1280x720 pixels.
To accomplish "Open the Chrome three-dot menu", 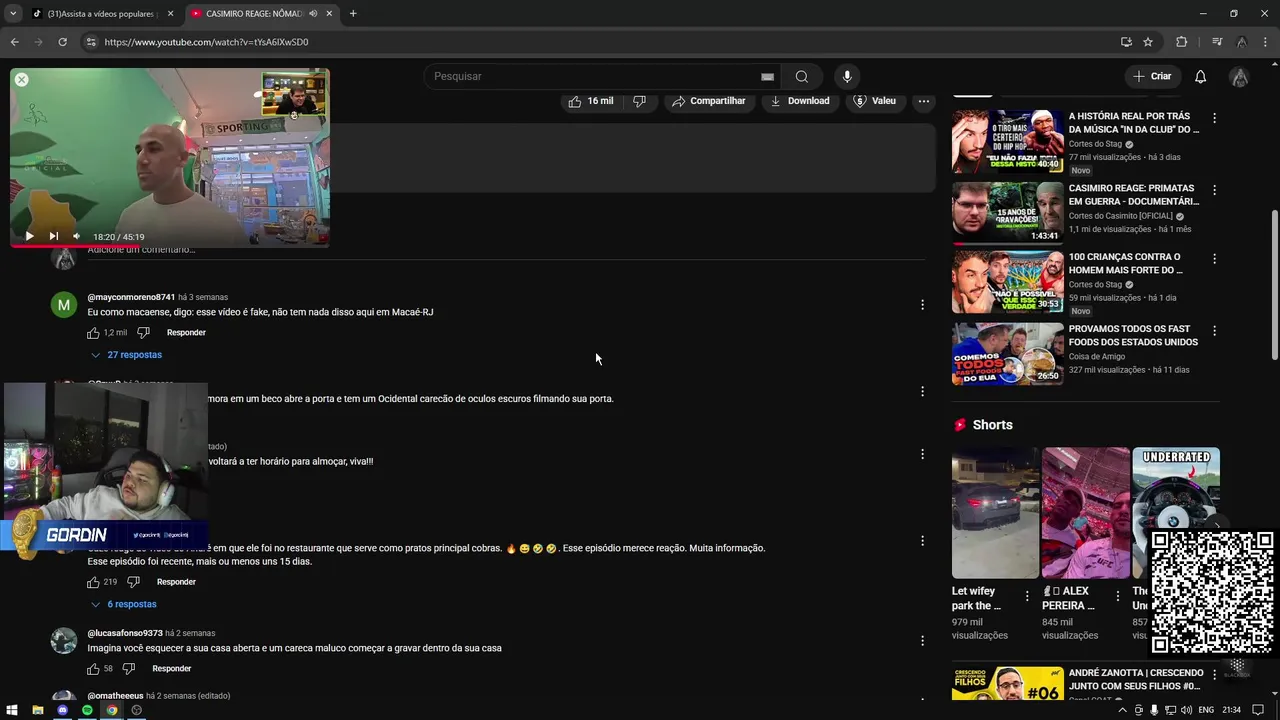I will coord(1265,42).
